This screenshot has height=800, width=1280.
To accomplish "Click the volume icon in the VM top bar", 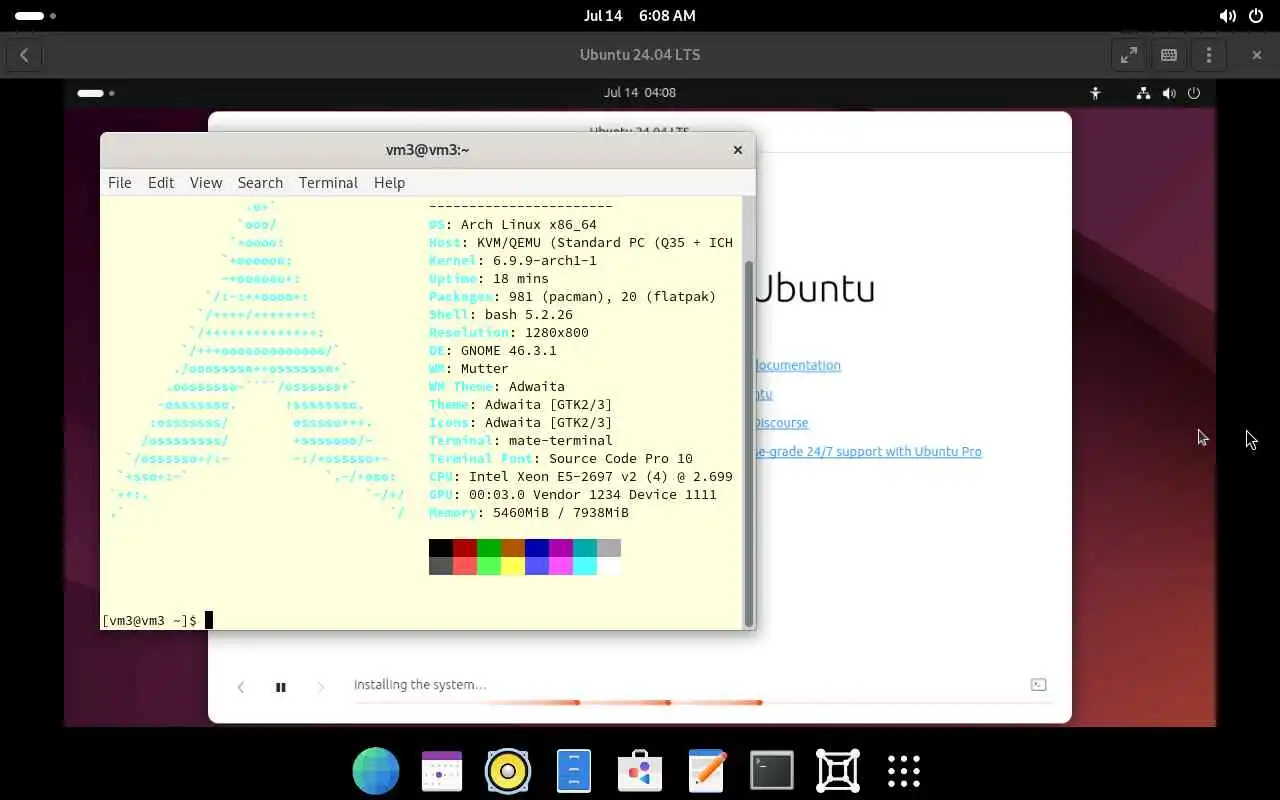I will [1169, 93].
